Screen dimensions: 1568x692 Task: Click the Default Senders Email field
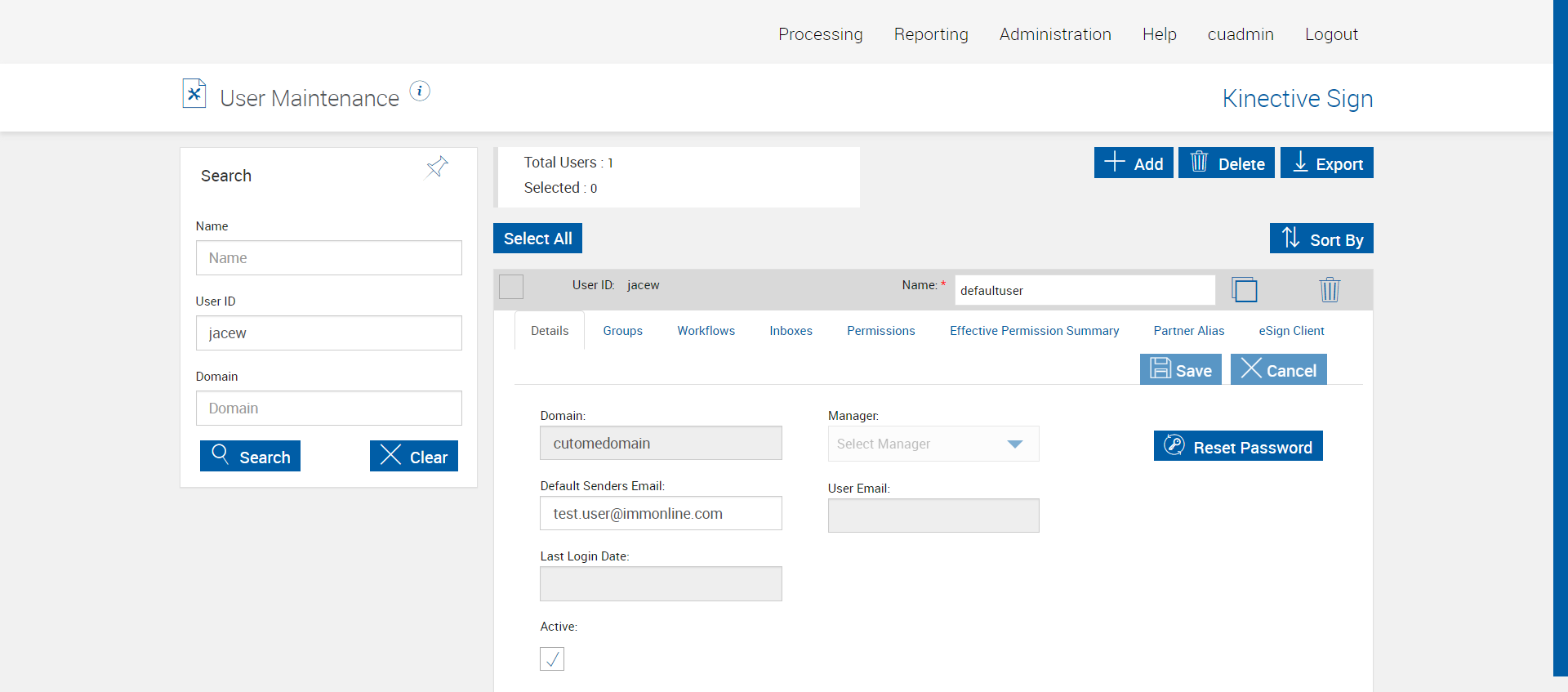pyautogui.click(x=661, y=514)
